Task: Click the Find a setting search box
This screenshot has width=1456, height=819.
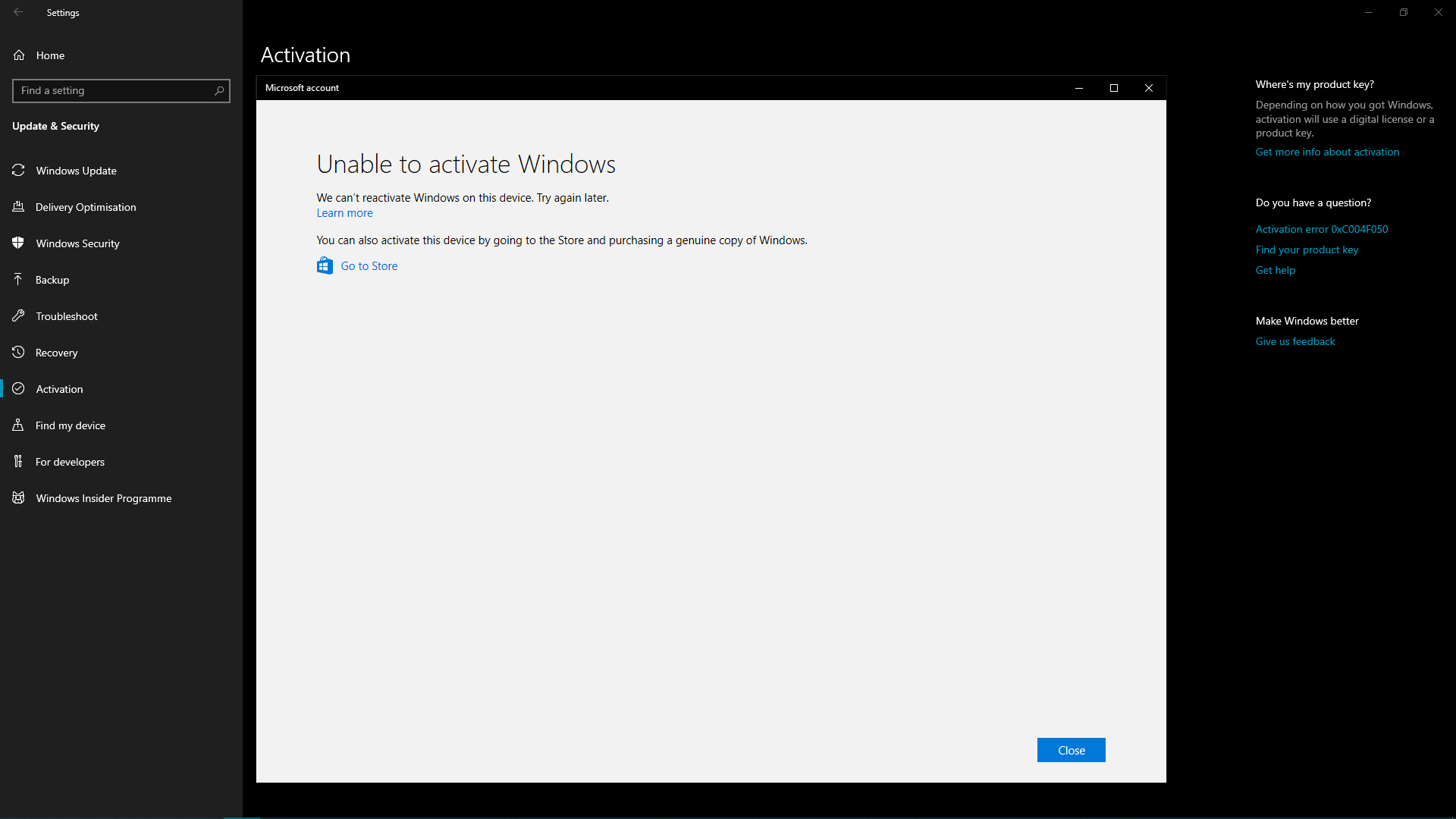Action: (x=121, y=91)
